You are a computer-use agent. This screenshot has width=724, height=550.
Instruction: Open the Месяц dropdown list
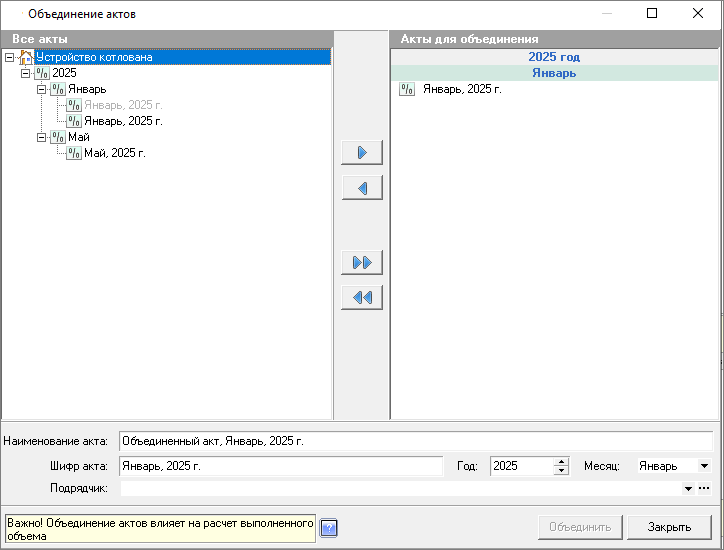coord(704,466)
